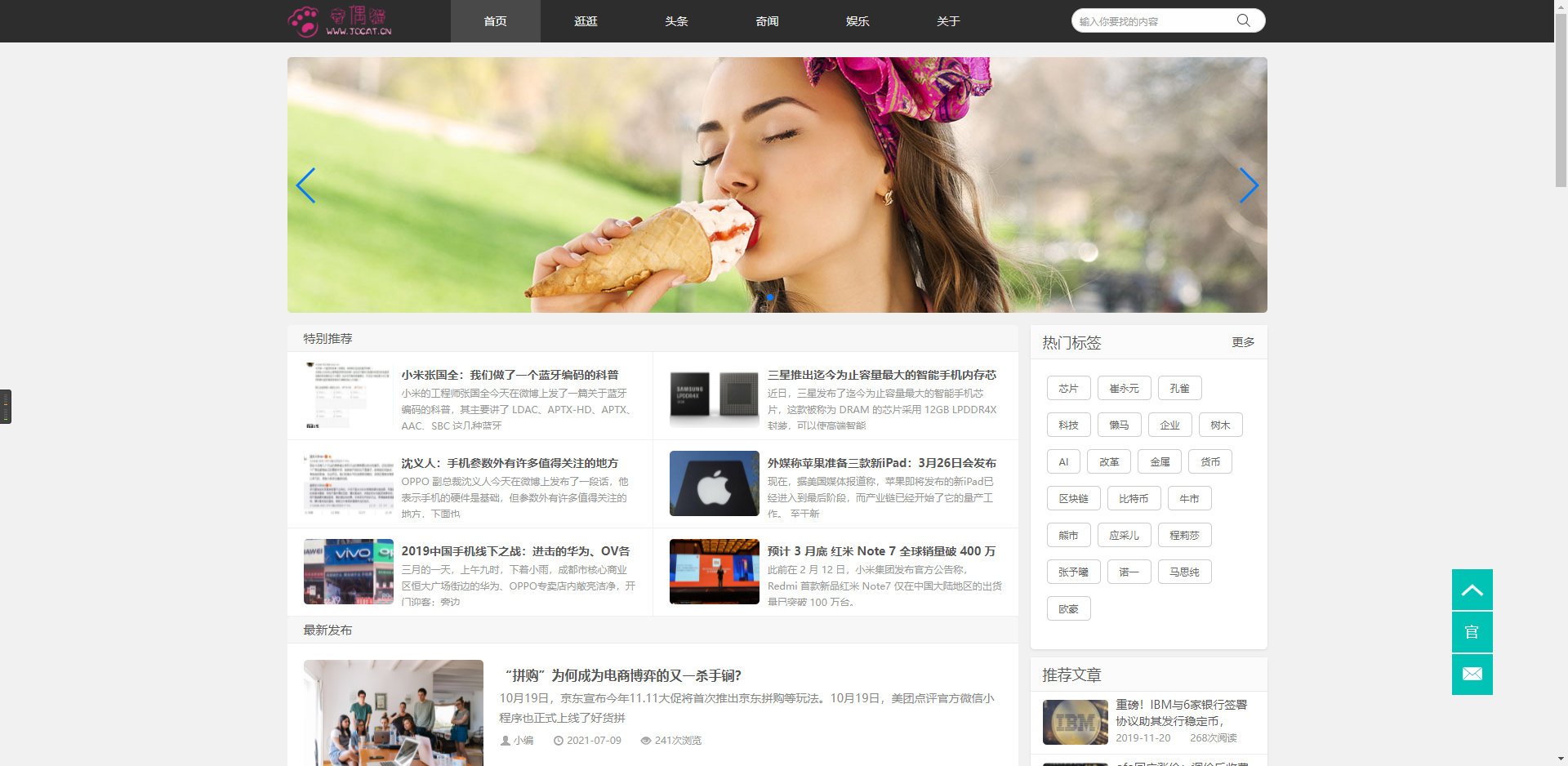Viewport: 1568px width, 766px height.
Task: Click the clock icon beside 2021-07-09
Action: pos(559,741)
